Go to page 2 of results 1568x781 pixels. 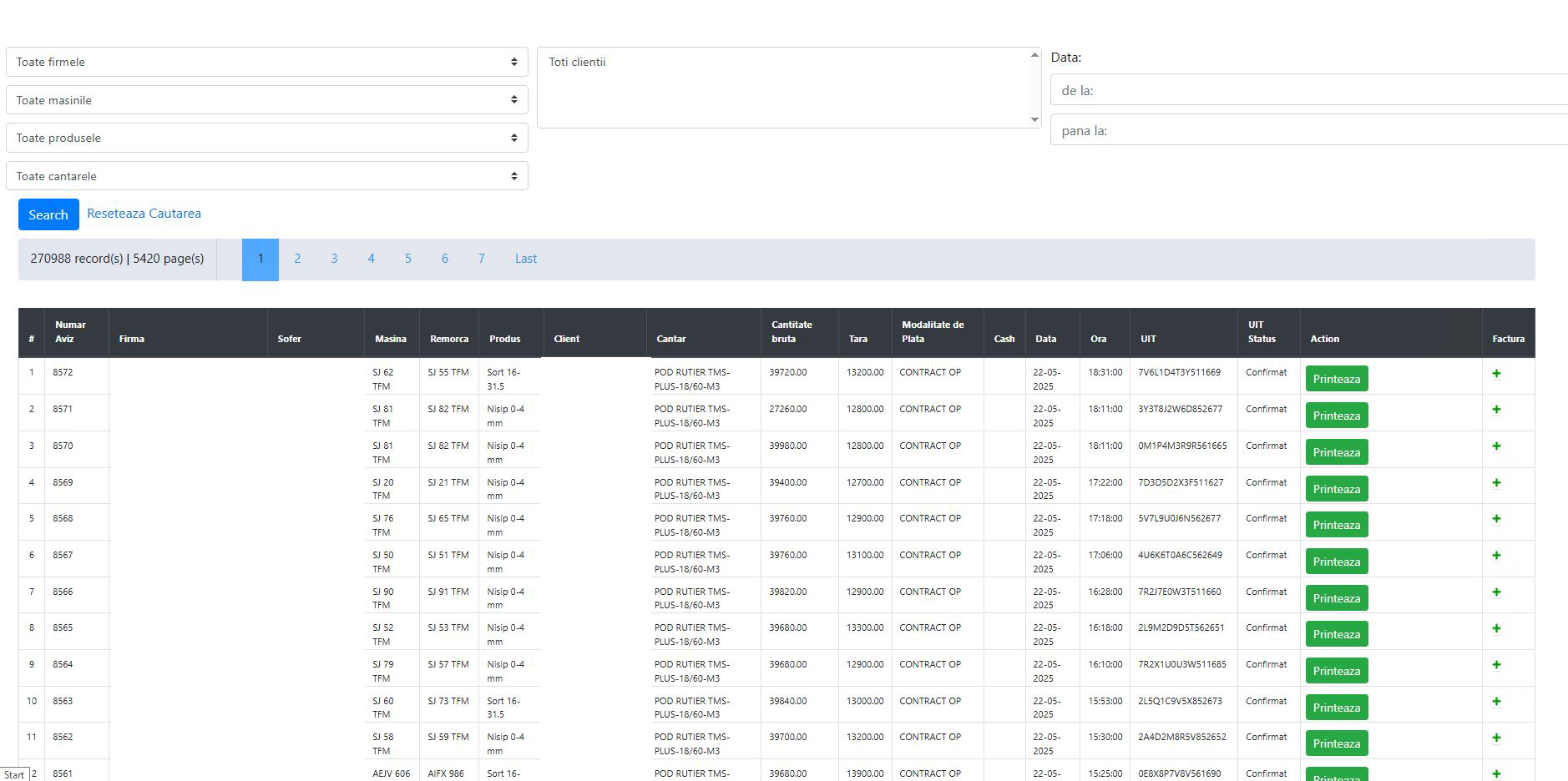pyautogui.click(x=297, y=259)
